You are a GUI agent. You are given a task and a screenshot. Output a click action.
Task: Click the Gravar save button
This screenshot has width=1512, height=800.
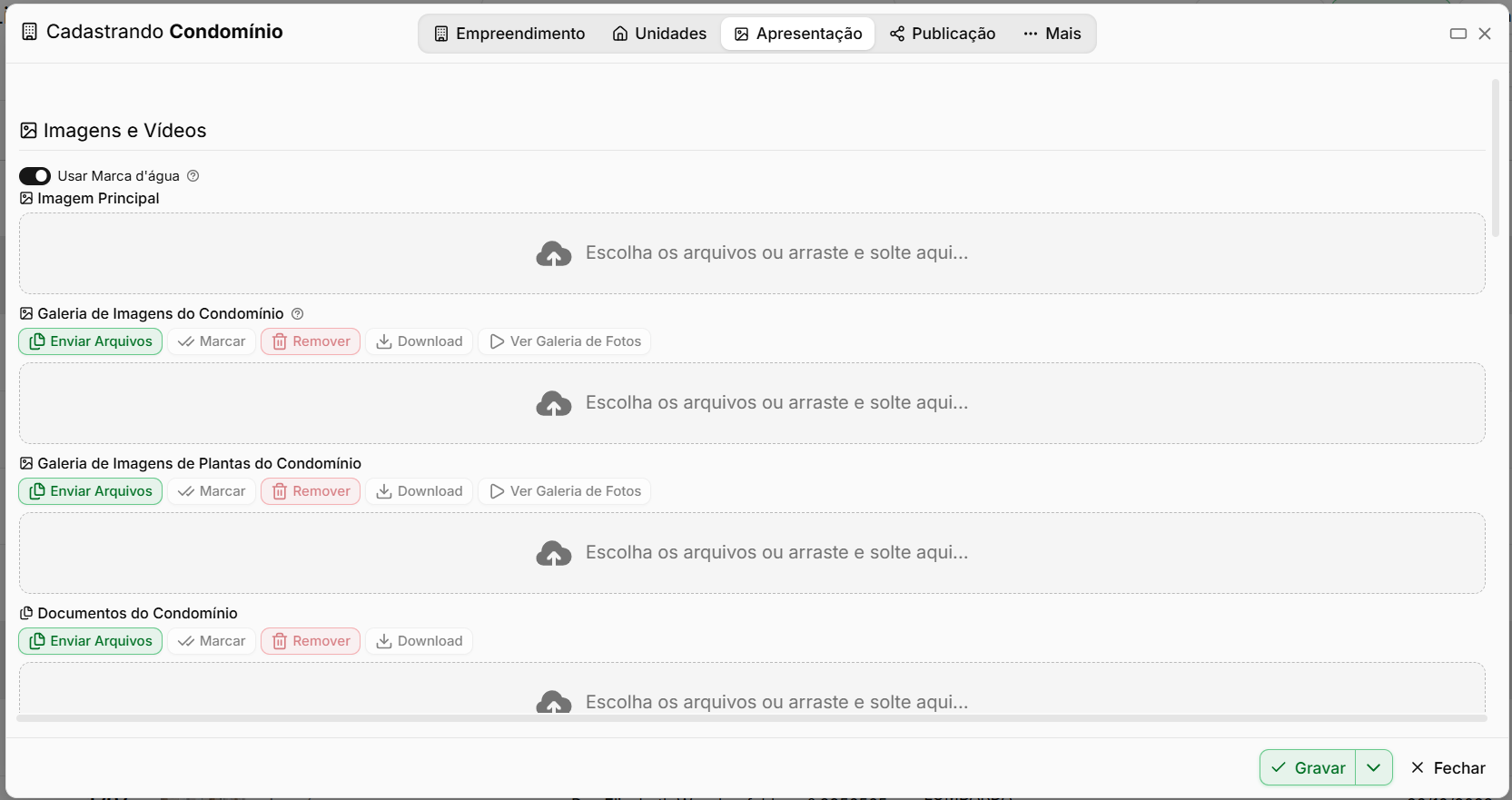click(x=1308, y=767)
